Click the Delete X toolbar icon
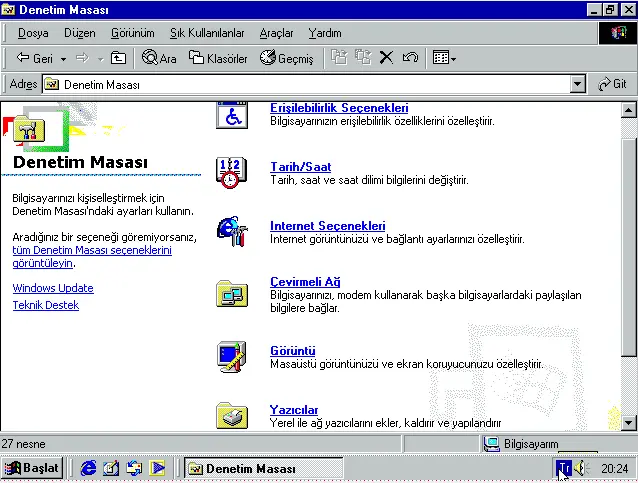 pyautogui.click(x=386, y=58)
